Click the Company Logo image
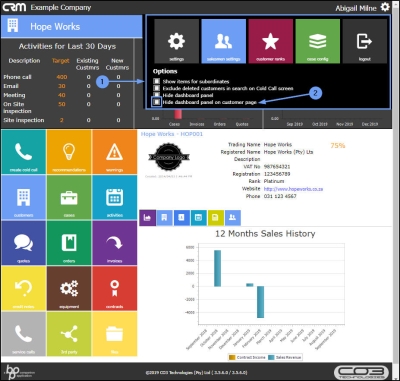The image size is (400, 381). [169, 157]
